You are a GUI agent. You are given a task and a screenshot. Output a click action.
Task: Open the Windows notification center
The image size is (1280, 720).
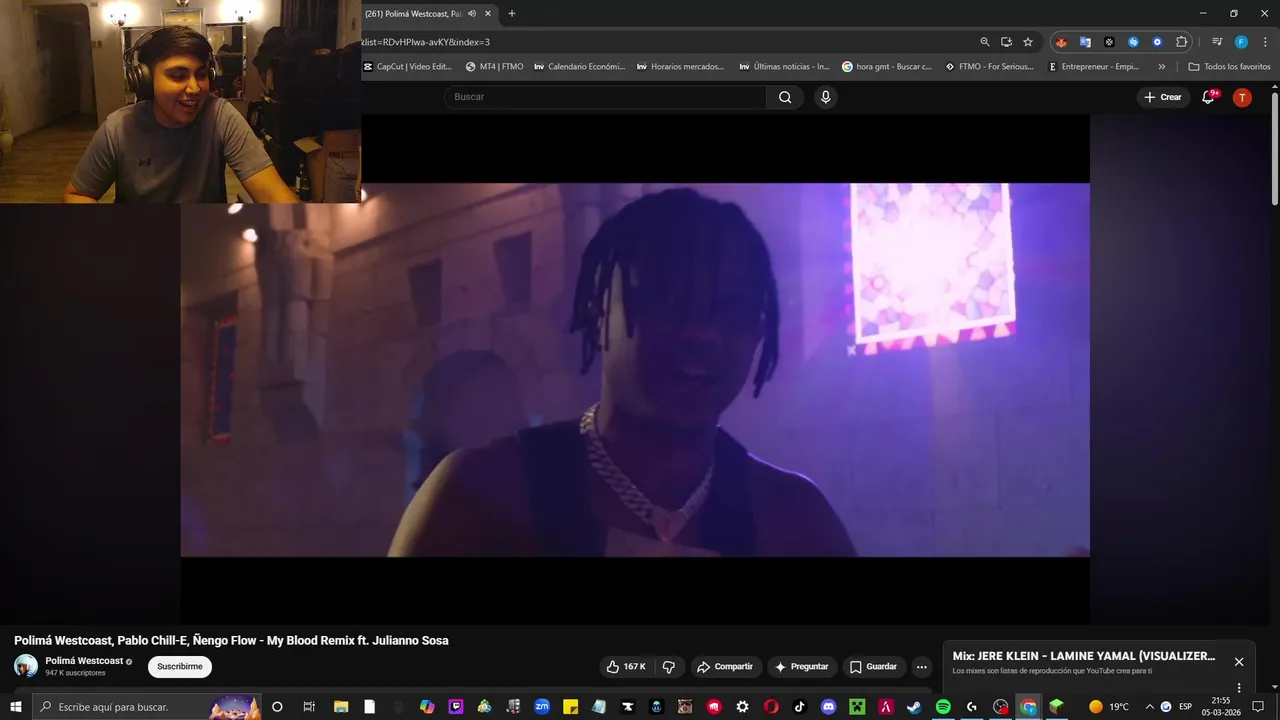click(x=1258, y=707)
